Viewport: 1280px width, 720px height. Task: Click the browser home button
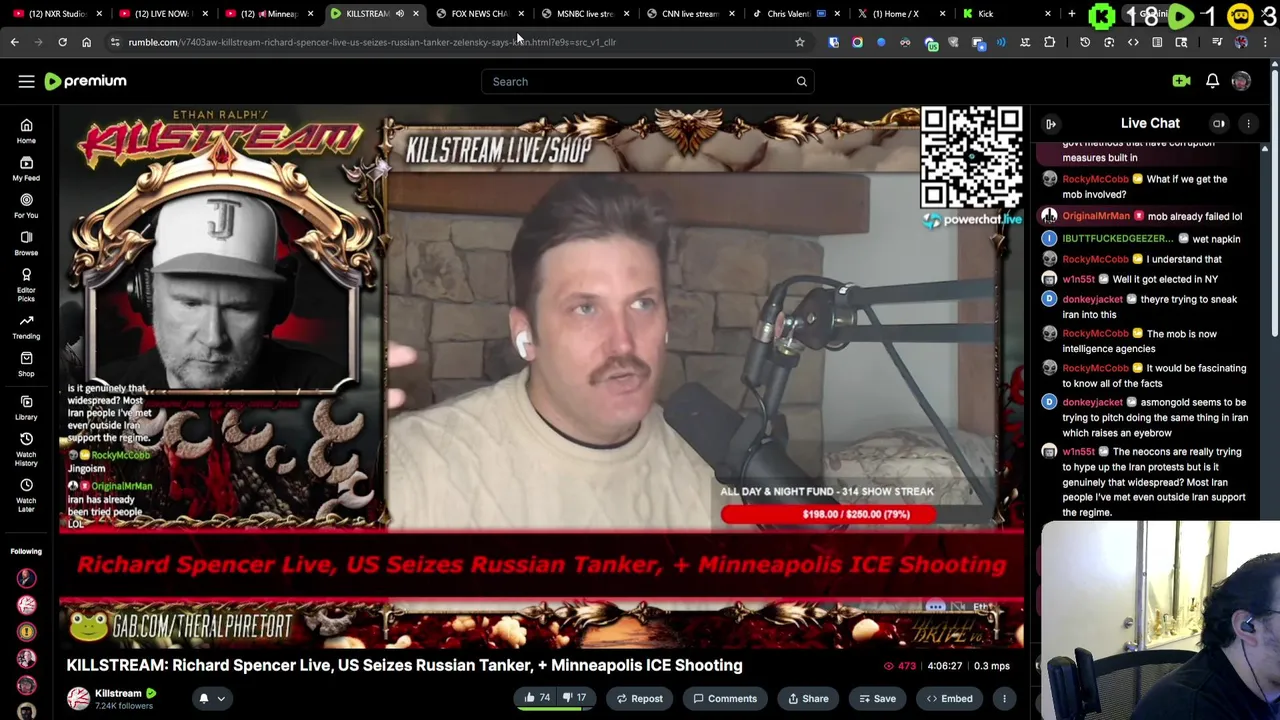(86, 42)
